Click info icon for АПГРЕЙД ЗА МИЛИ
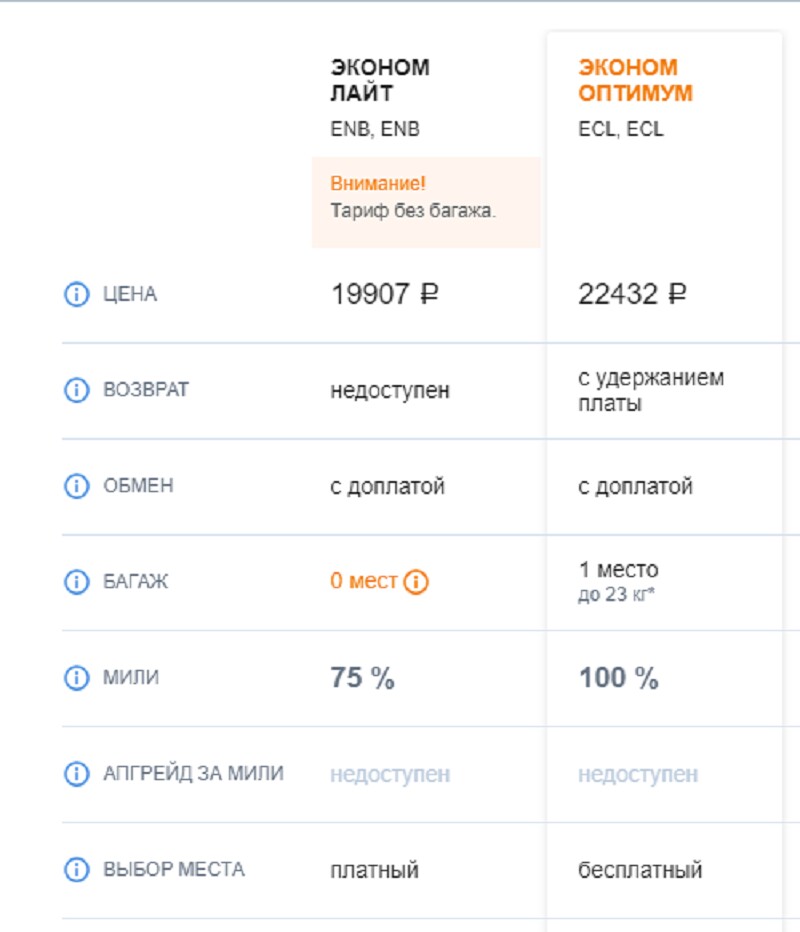Screen dimensions: 800x932 (76, 773)
